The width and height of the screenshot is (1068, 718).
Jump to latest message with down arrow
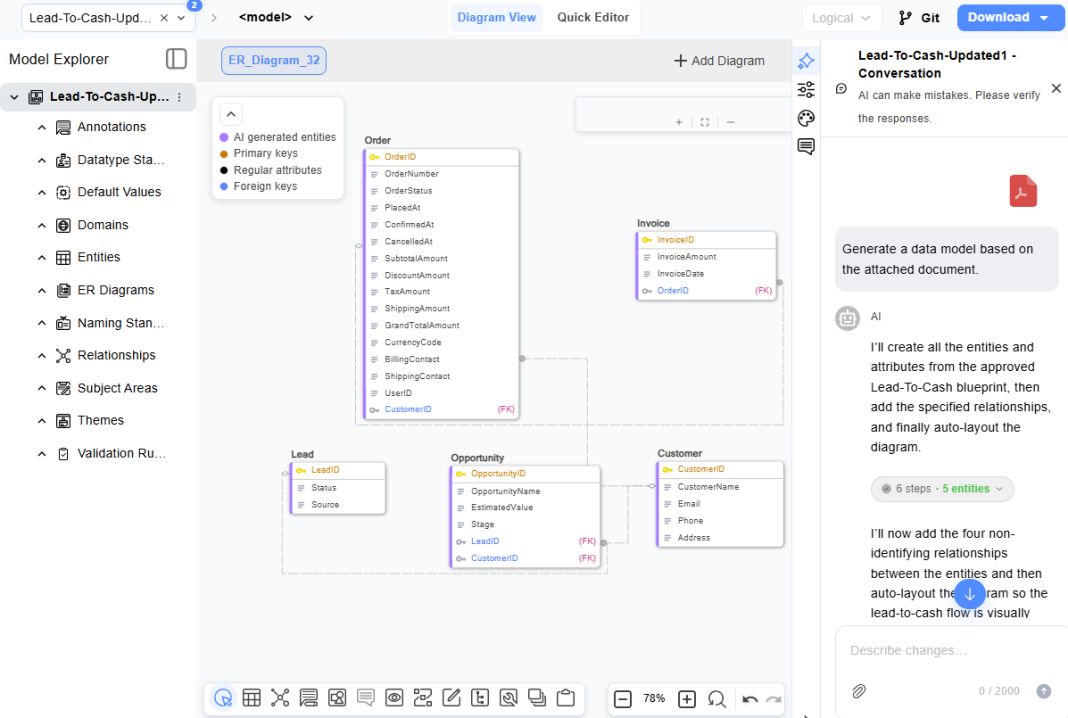coord(969,594)
